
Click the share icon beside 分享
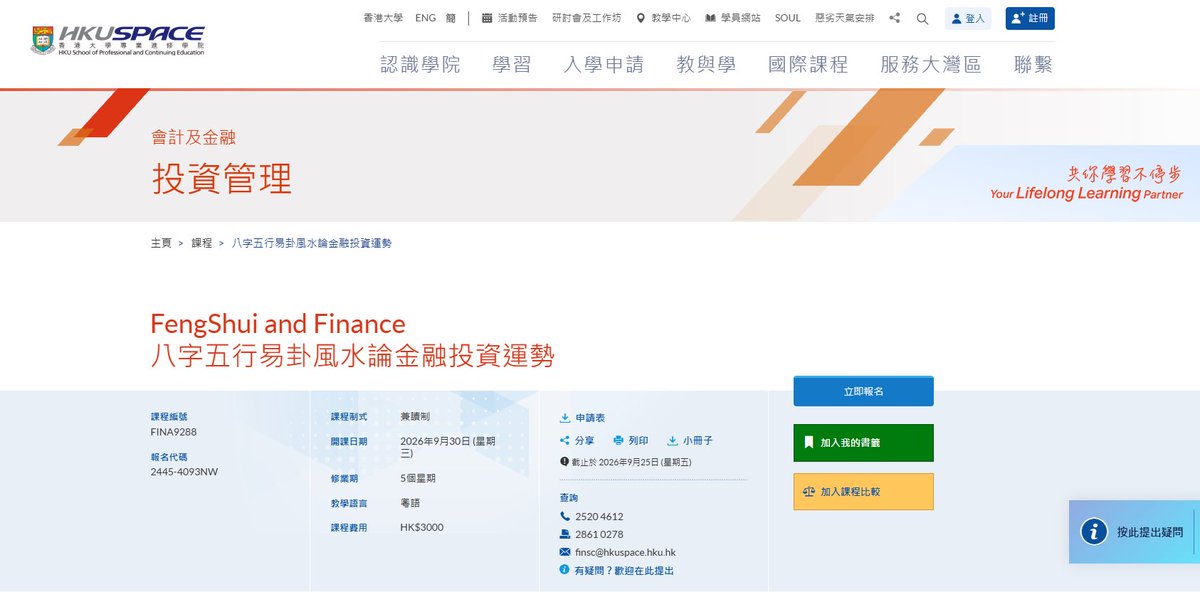[565, 440]
